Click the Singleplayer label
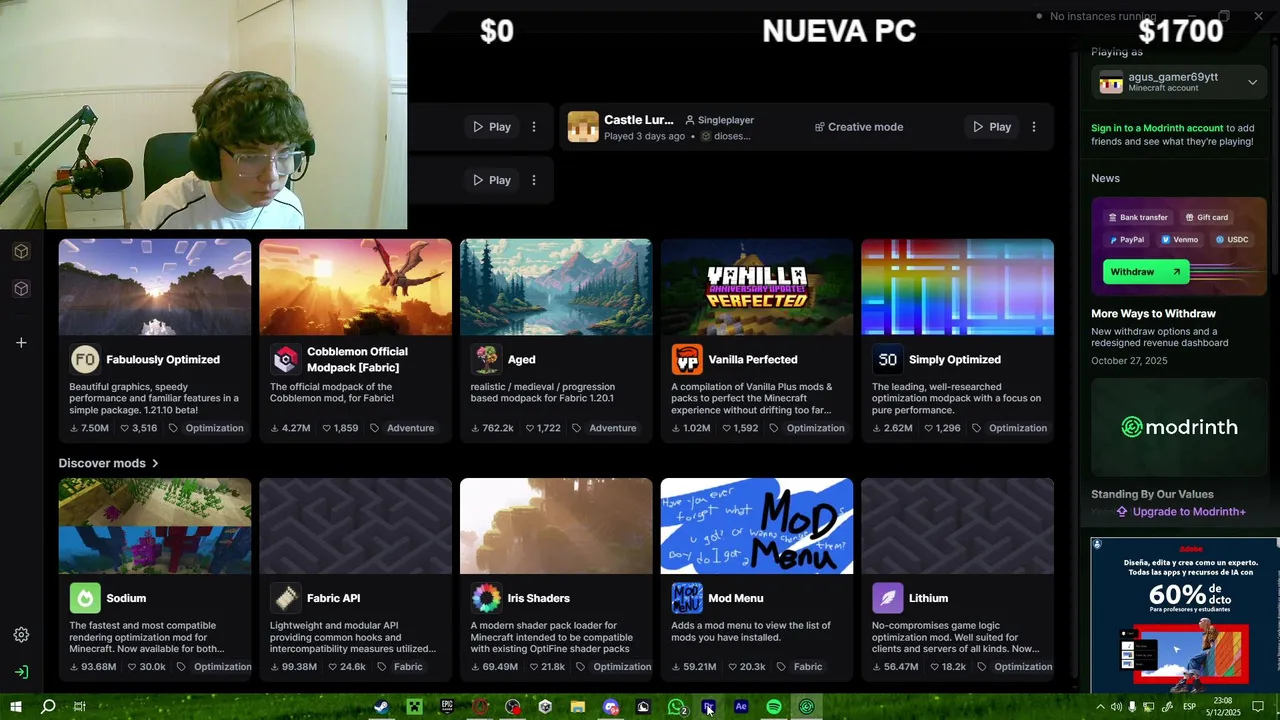The width and height of the screenshot is (1280, 720). click(x=719, y=120)
